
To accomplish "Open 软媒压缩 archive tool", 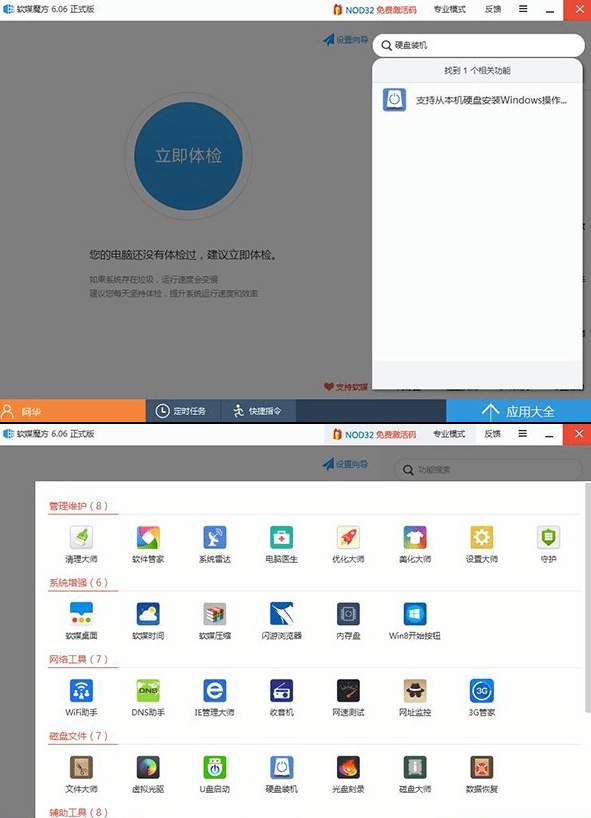I will [215, 621].
